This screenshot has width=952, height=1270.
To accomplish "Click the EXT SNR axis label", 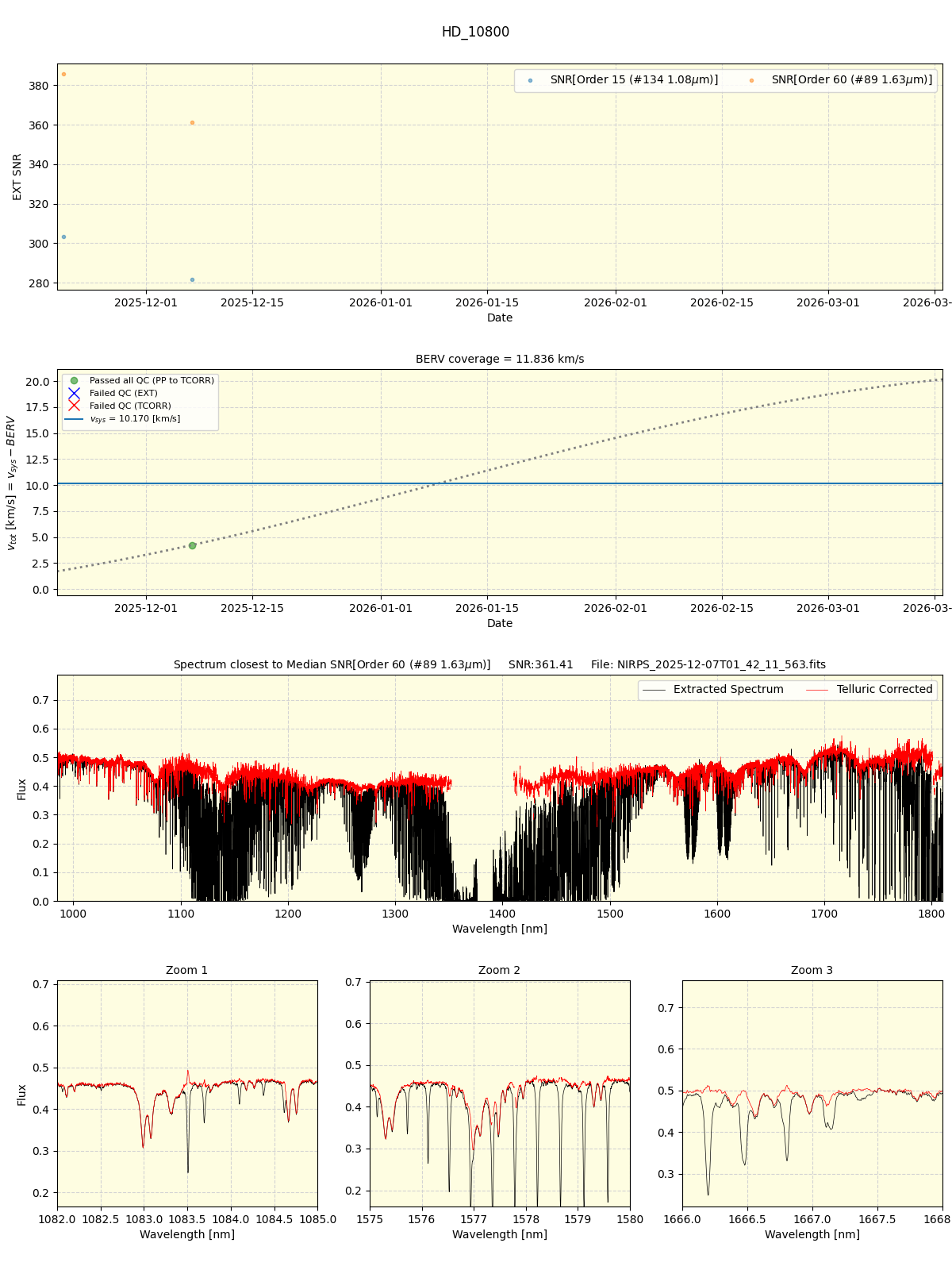I will (x=17, y=177).
